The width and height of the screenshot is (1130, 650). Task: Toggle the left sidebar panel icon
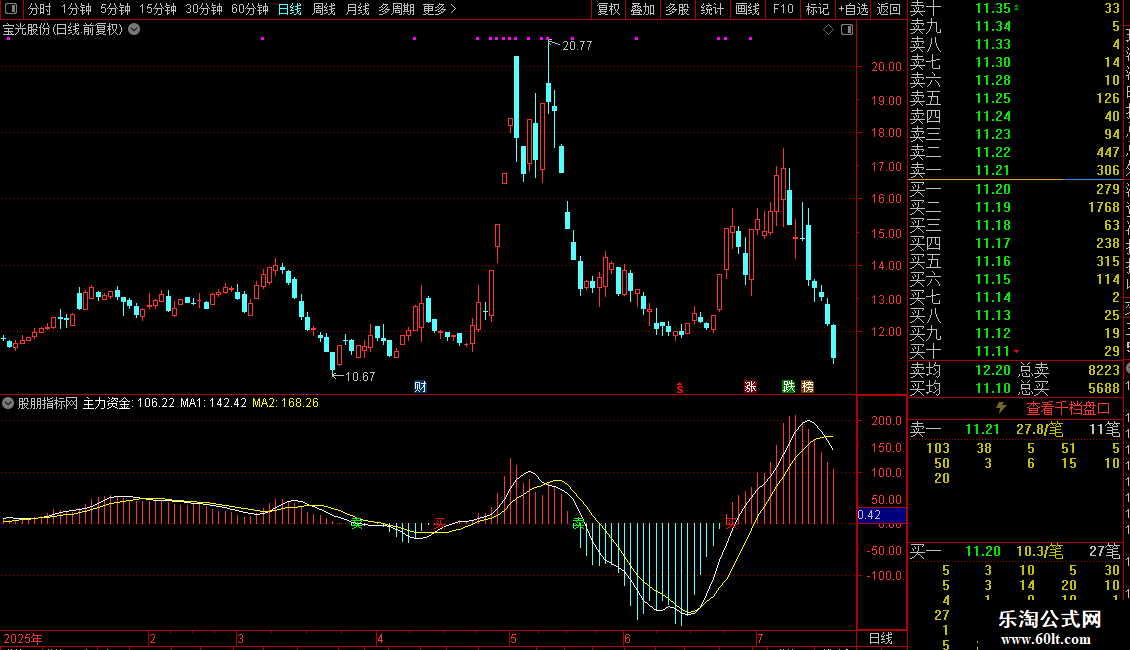click(11, 9)
